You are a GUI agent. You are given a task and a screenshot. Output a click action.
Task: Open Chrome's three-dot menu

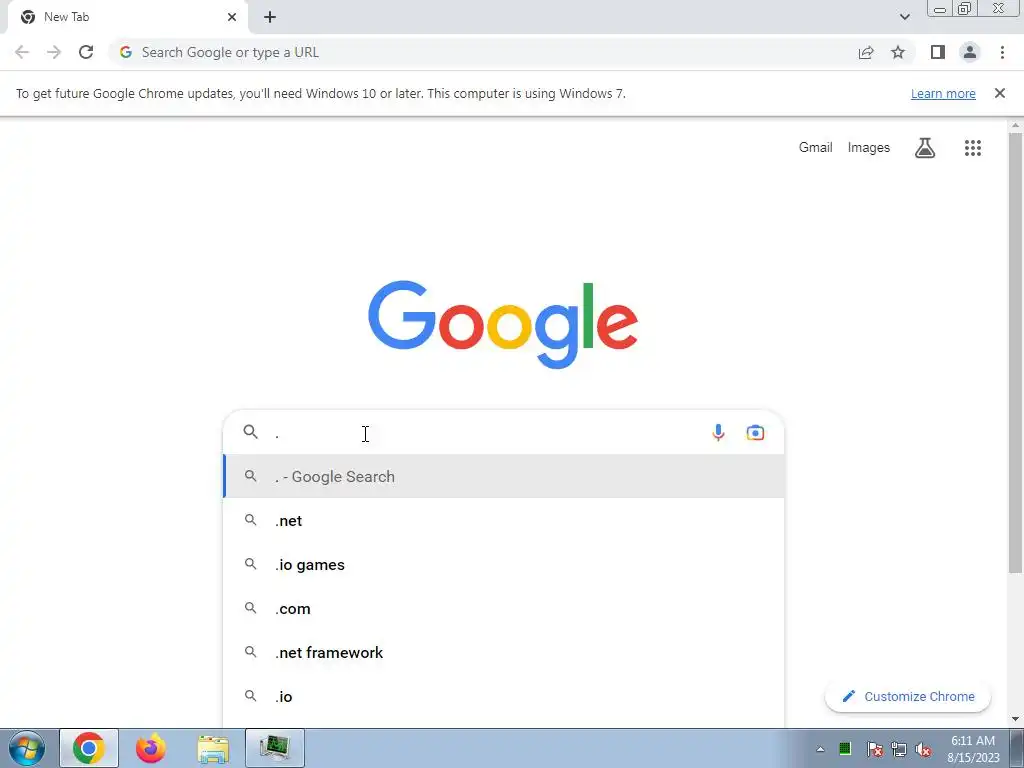1002,52
